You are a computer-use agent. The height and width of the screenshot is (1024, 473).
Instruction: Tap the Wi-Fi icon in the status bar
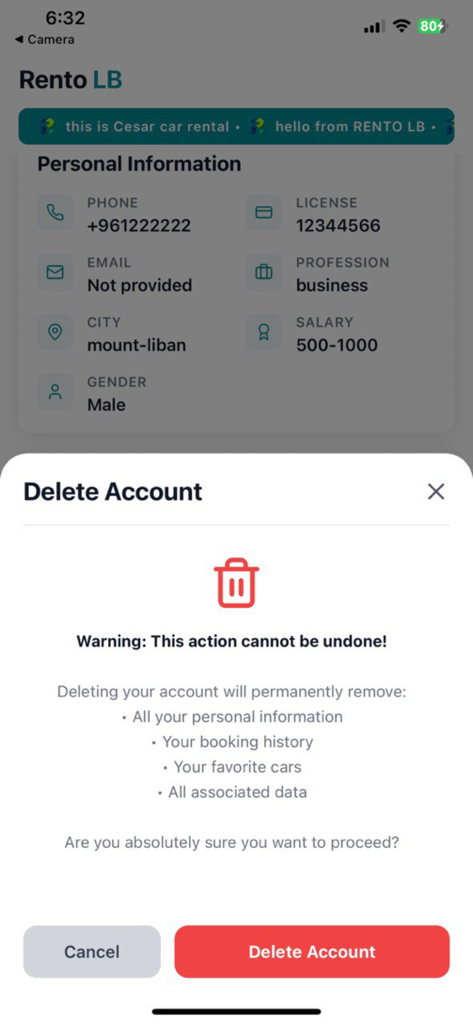(402, 26)
